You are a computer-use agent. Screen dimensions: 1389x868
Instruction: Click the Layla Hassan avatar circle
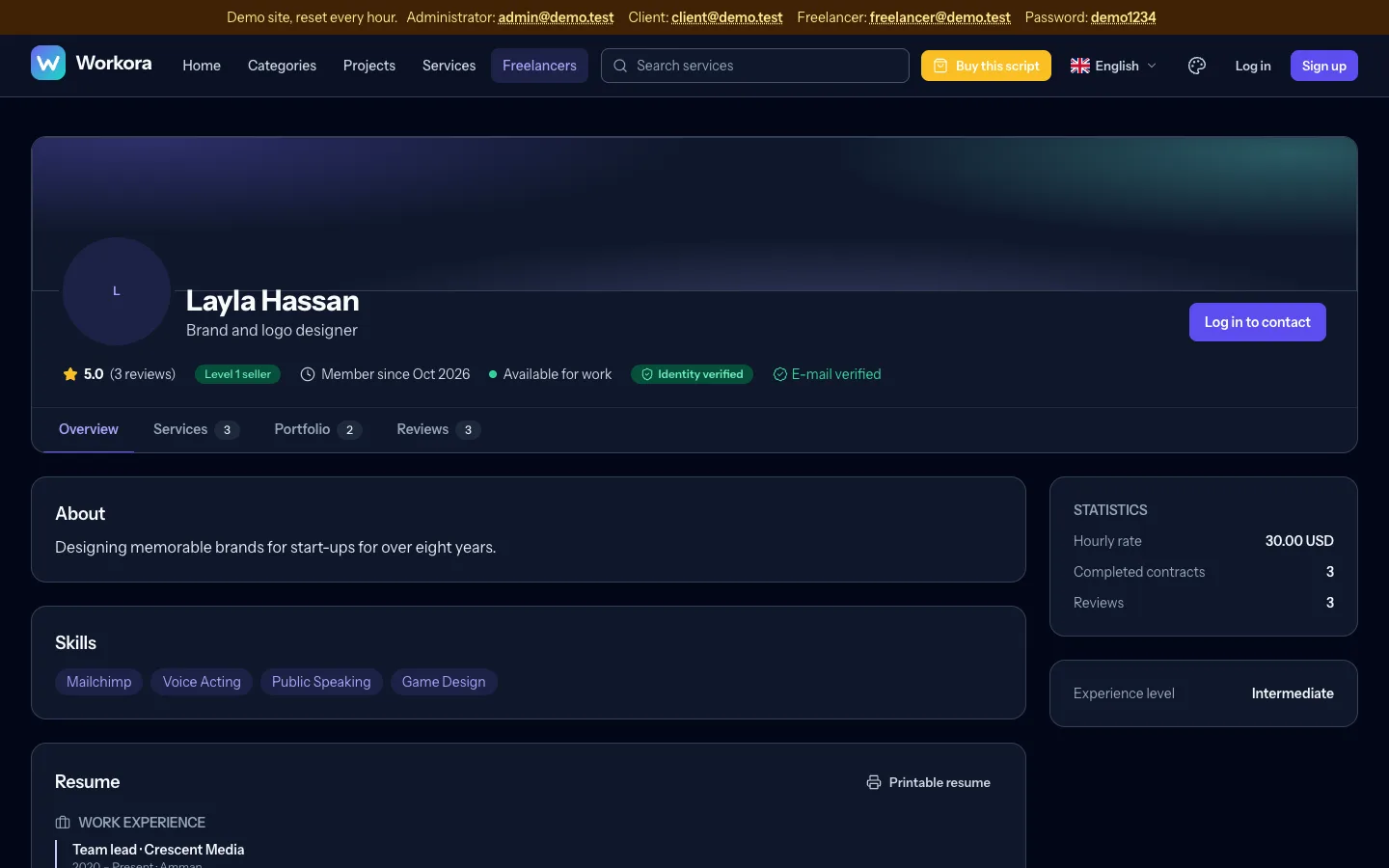117,291
